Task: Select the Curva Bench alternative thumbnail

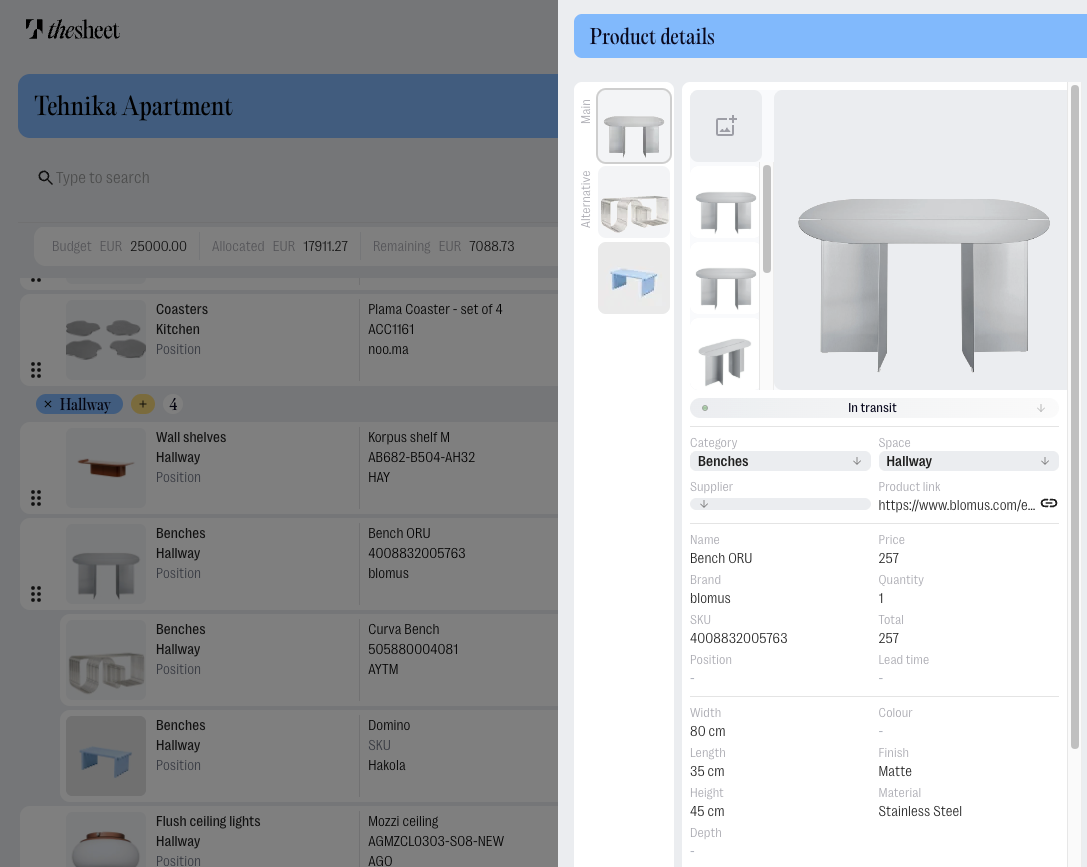Action: click(x=634, y=203)
